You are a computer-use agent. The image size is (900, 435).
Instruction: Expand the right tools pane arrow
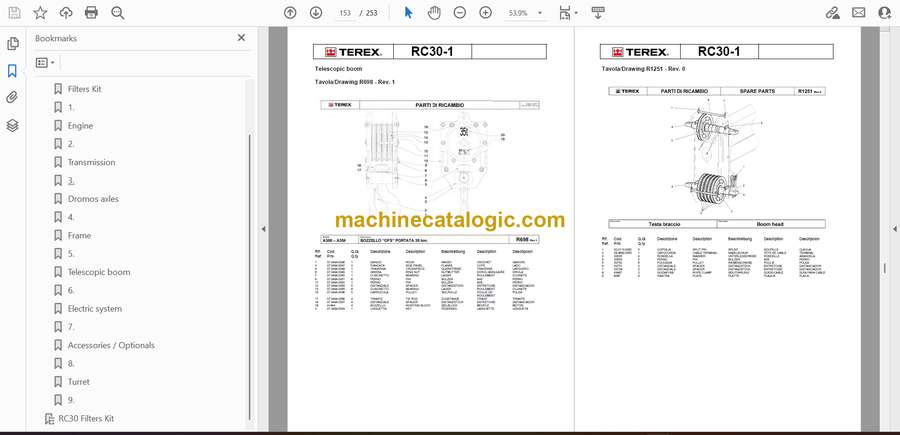894,228
